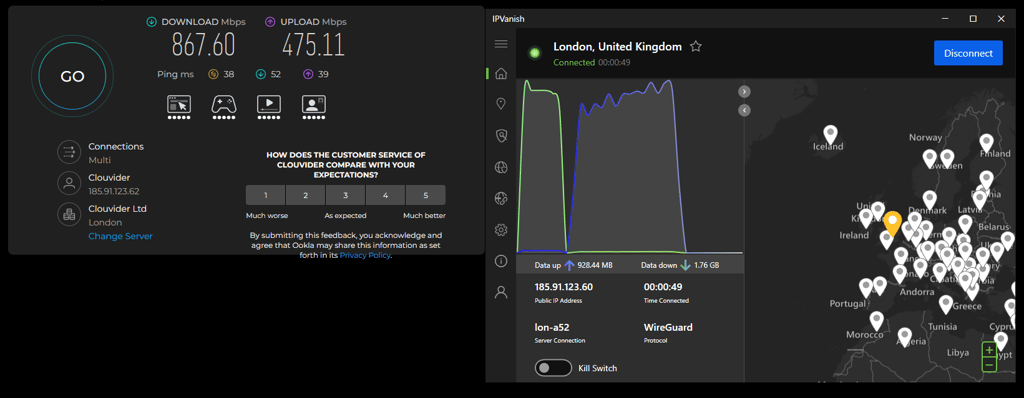Click the upload arrow icon beside UPLOAD Mbps
1024x398 pixels.
tap(270, 22)
